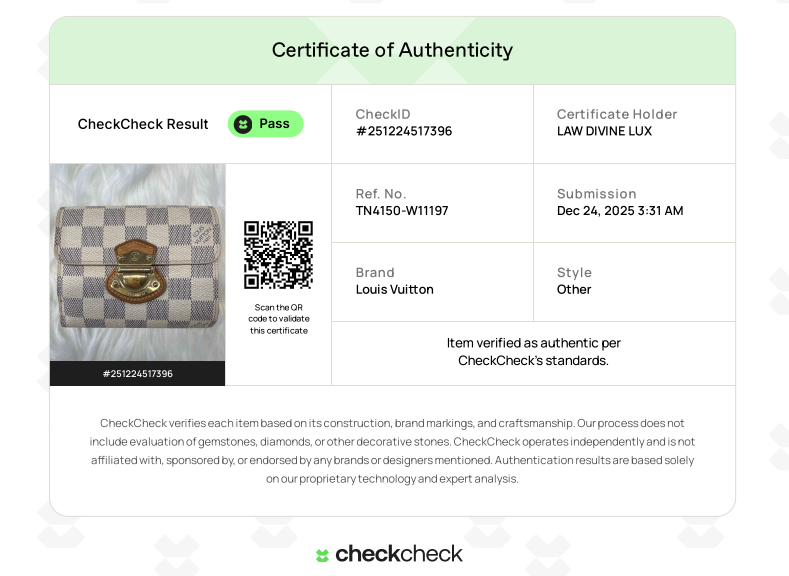Click the Certificate of Authenticity title
The height and width of the screenshot is (576, 789).
tap(392, 50)
